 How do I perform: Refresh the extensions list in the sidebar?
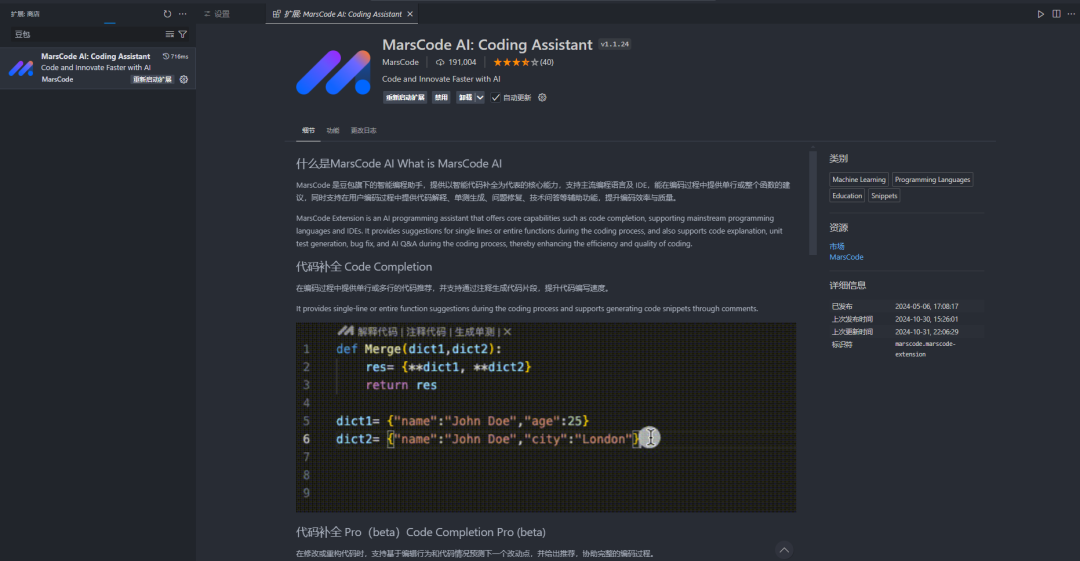pyautogui.click(x=167, y=14)
